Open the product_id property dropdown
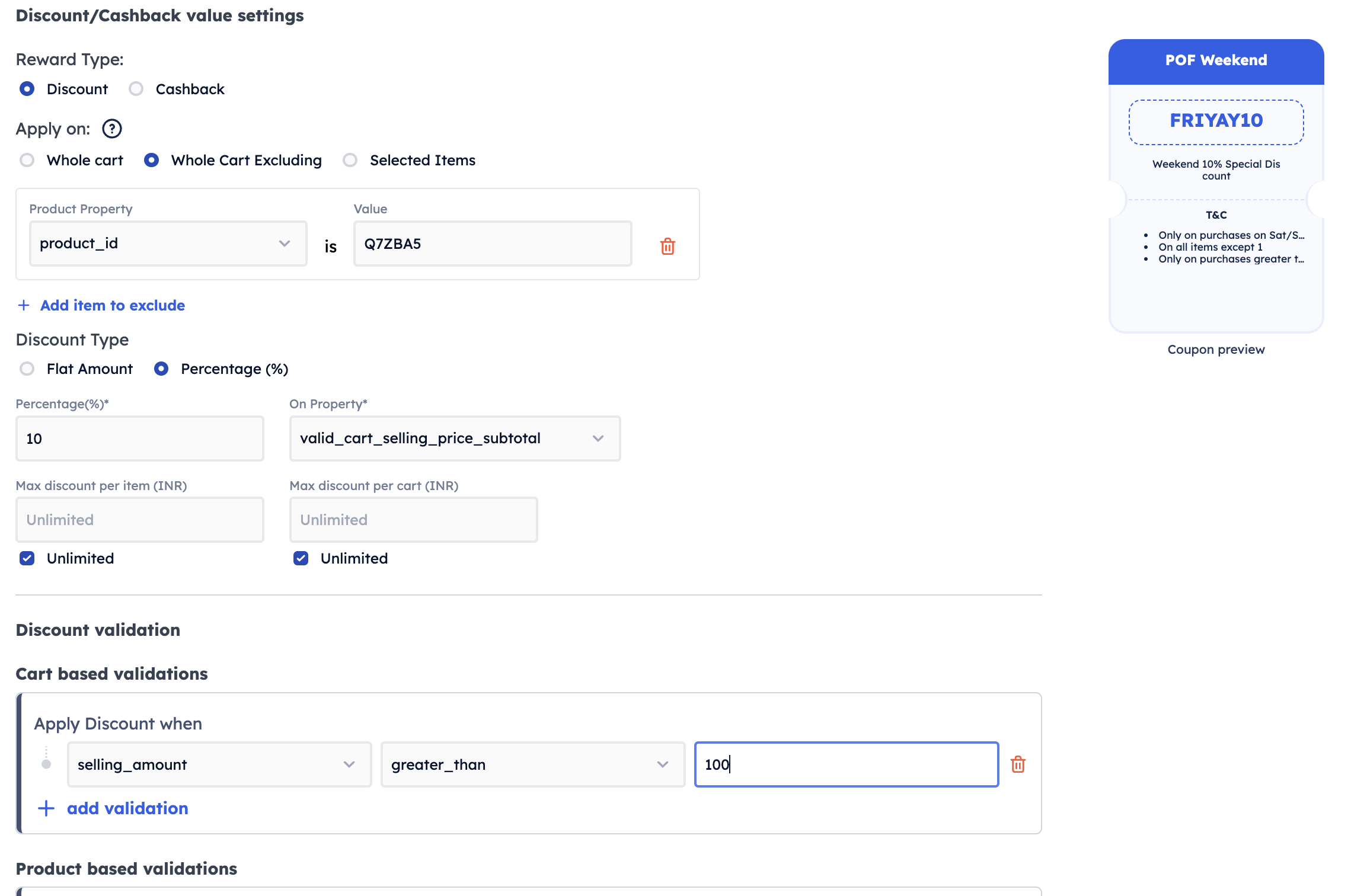Image resolution: width=1367 pixels, height=896 pixels. tap(168, 244)
